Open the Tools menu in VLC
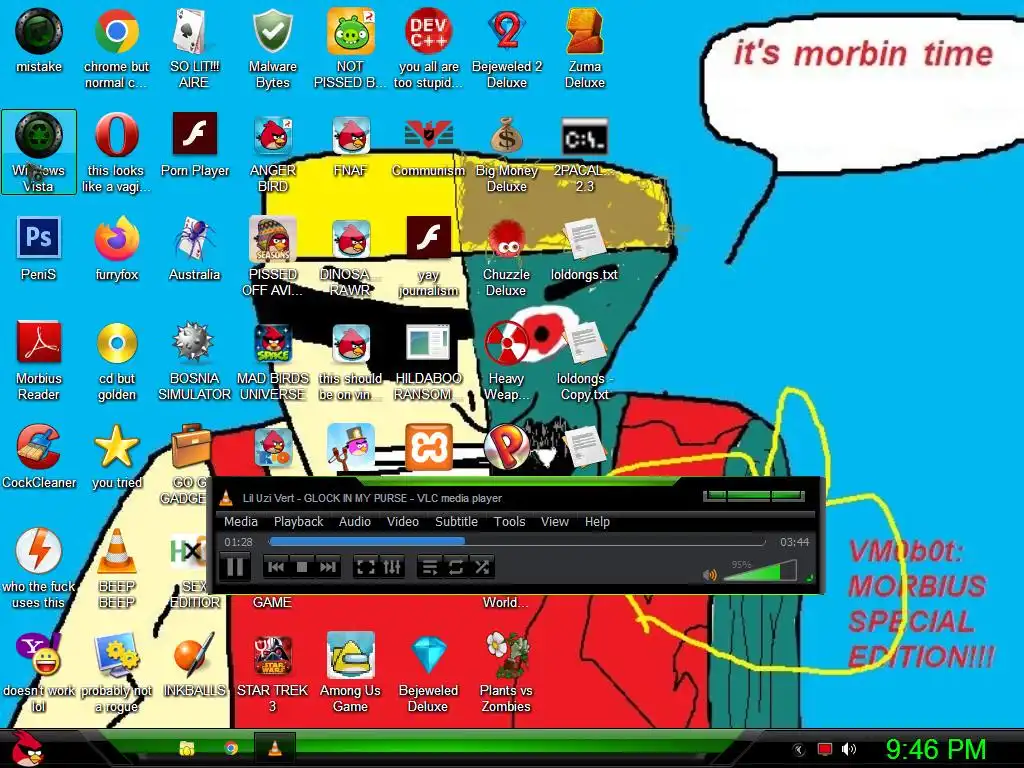This screenshot has height=768, width=1024. (x=509, y=521)
